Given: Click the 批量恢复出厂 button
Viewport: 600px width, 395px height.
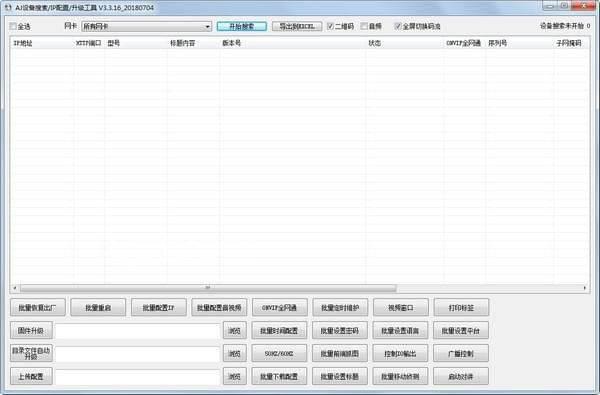Looking at the screenshot, I should pyautogui.click(x=38, y=307).
